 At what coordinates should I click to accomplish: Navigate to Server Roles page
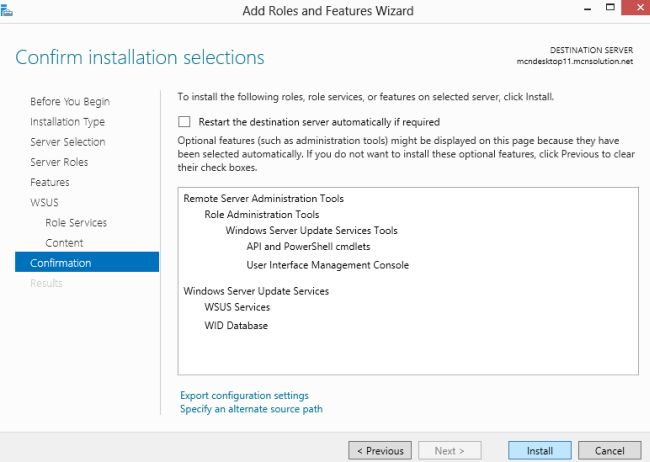tap(59, 162)
